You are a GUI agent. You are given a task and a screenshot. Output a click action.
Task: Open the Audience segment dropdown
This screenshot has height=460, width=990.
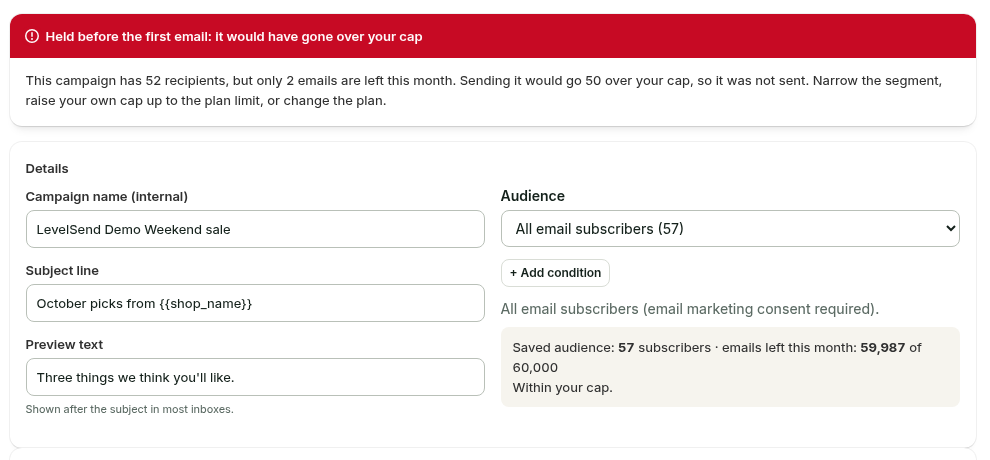(x=730, y=228)
